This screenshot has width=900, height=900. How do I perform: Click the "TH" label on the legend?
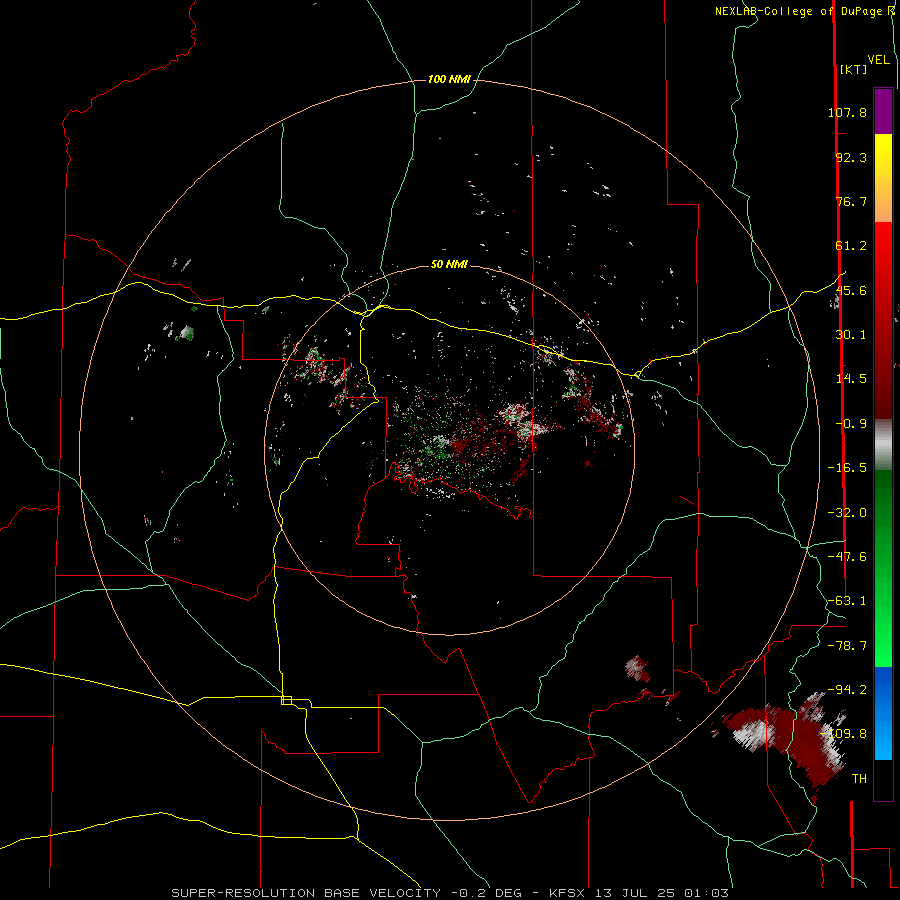[x=859, y=779]
